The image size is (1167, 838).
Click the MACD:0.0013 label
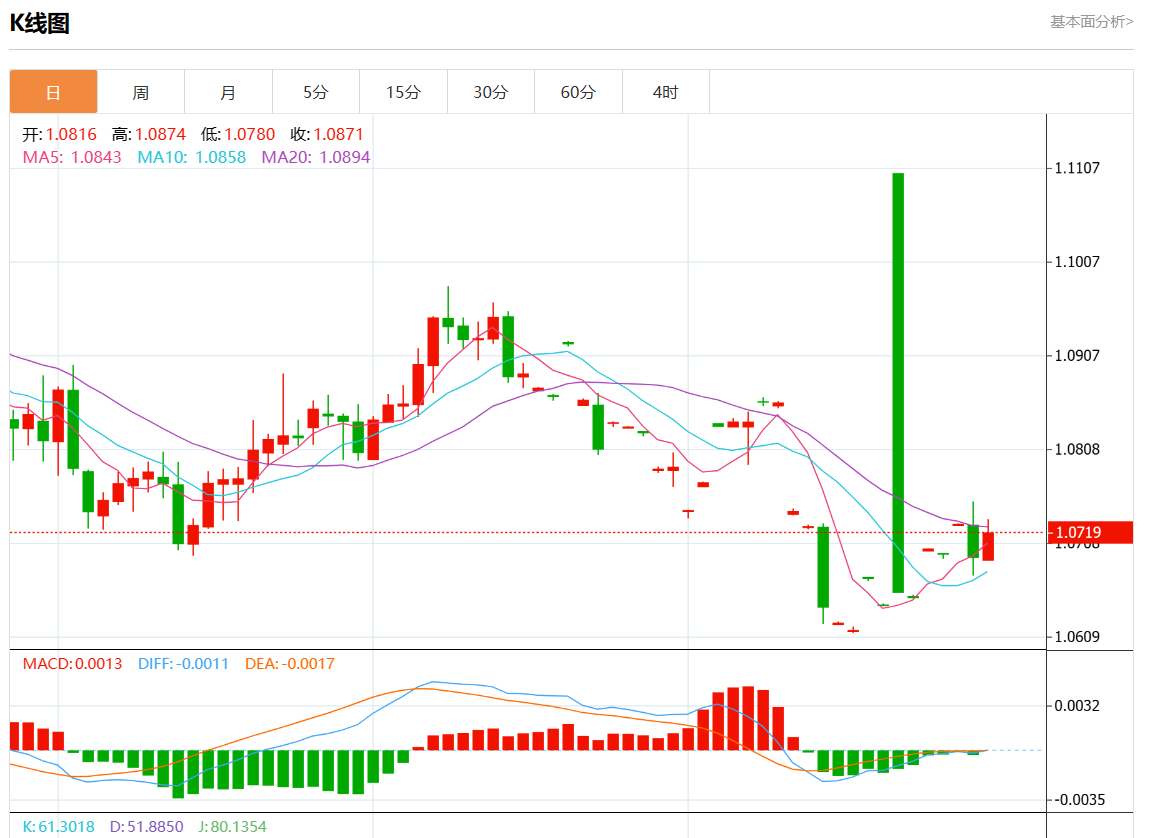72,664
